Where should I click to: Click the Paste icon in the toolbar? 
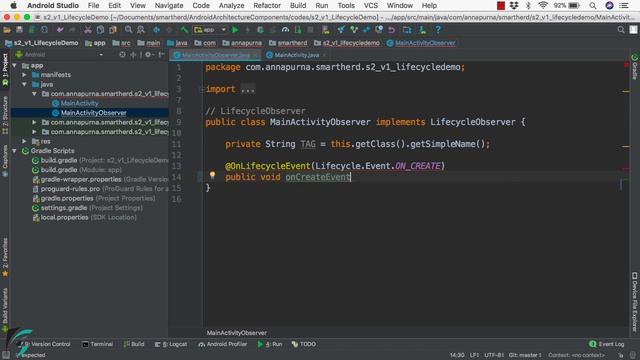click(x=113, y=30)
